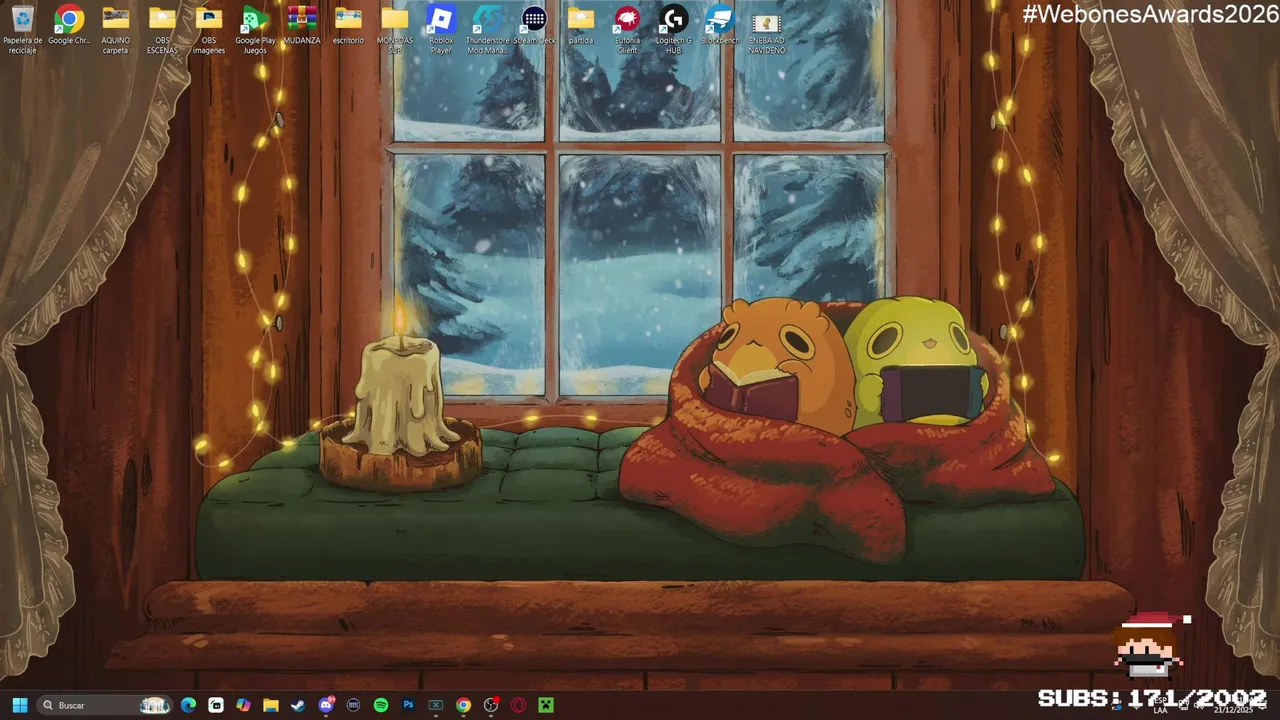Click the Buscar search box in taskbar
This screenshot has width=1280, height=720.
104,705
